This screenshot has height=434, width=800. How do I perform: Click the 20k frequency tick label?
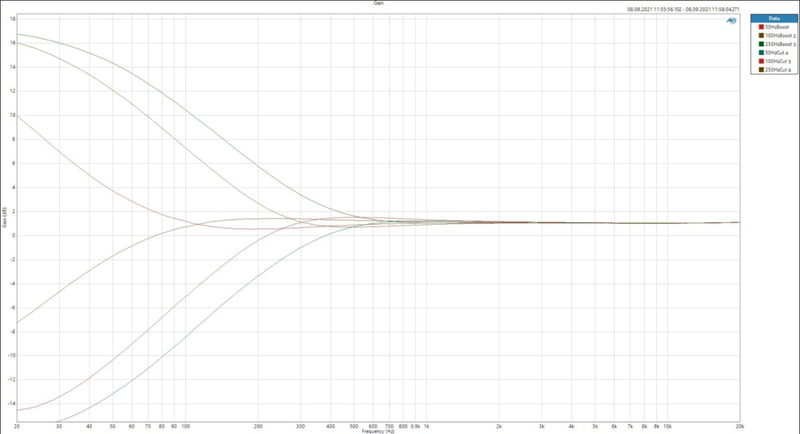pos(739,426)
